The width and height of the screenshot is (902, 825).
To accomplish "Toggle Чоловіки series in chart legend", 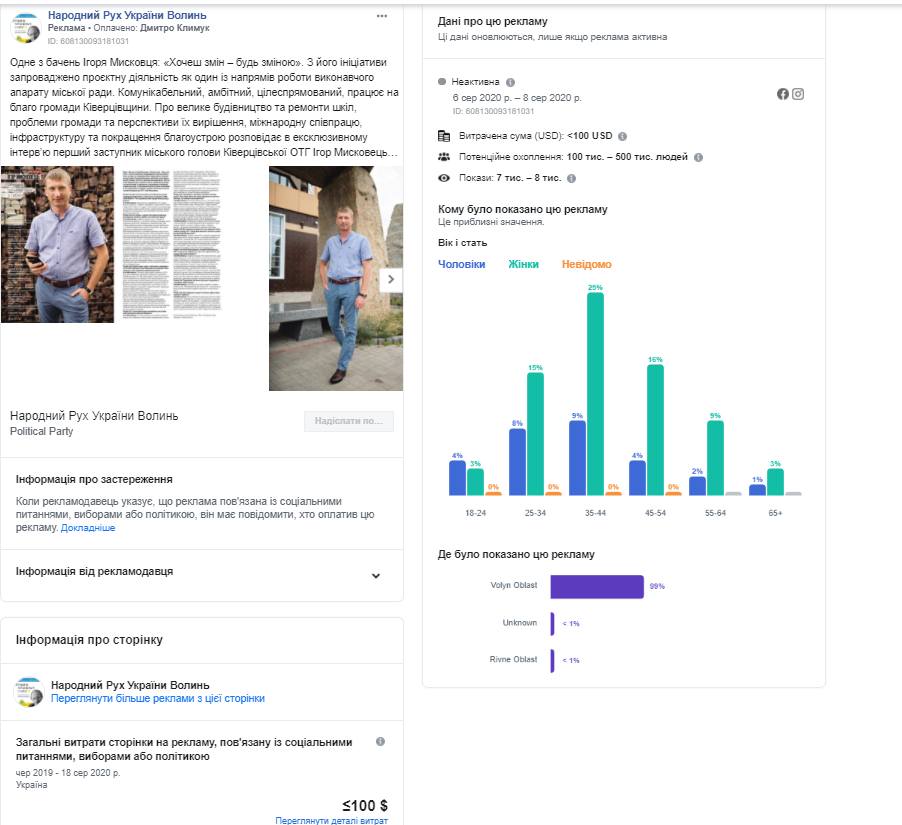I will click(462, 264).
